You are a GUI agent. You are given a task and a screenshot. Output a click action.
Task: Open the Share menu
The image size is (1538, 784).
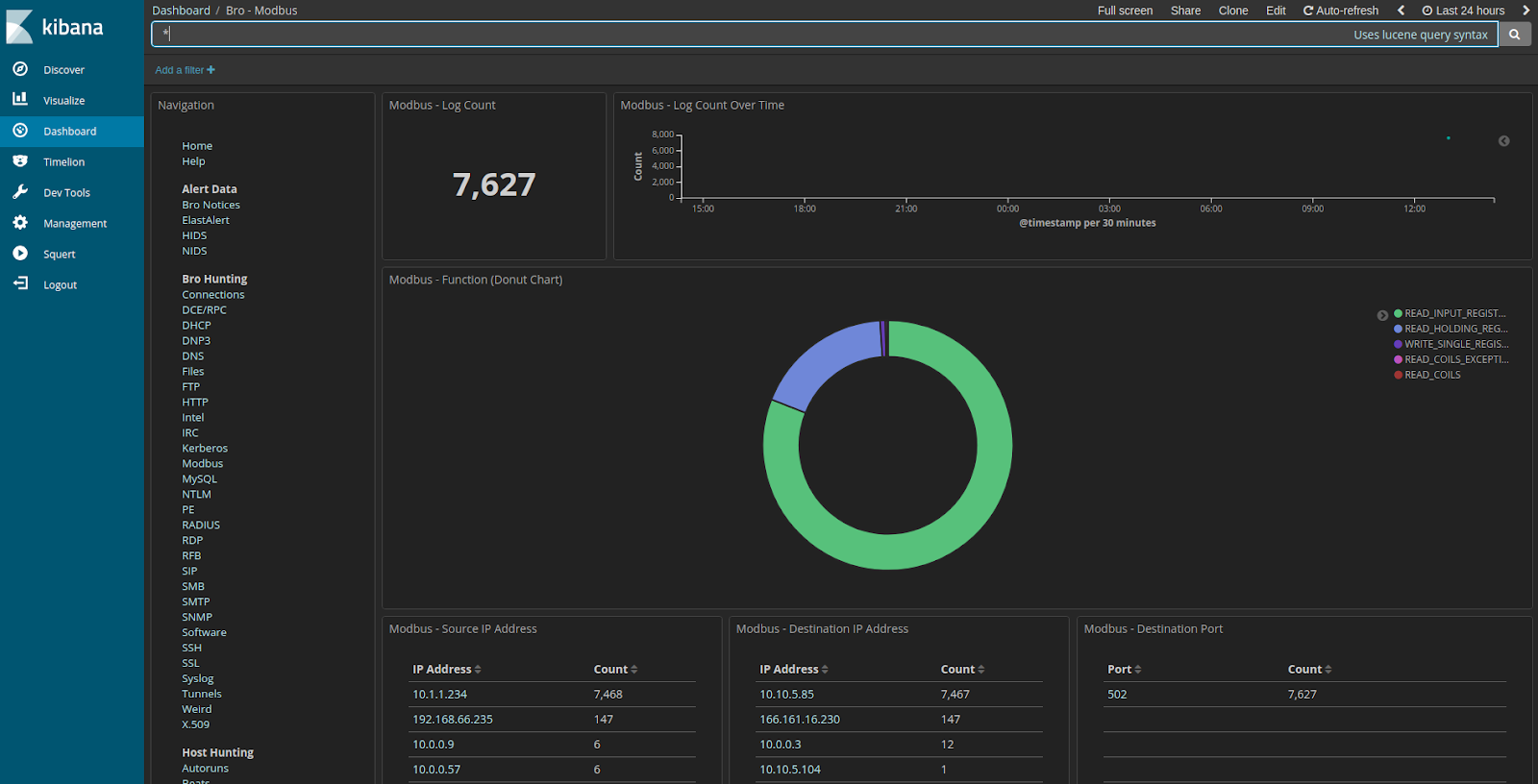[x=1185, y=11]
